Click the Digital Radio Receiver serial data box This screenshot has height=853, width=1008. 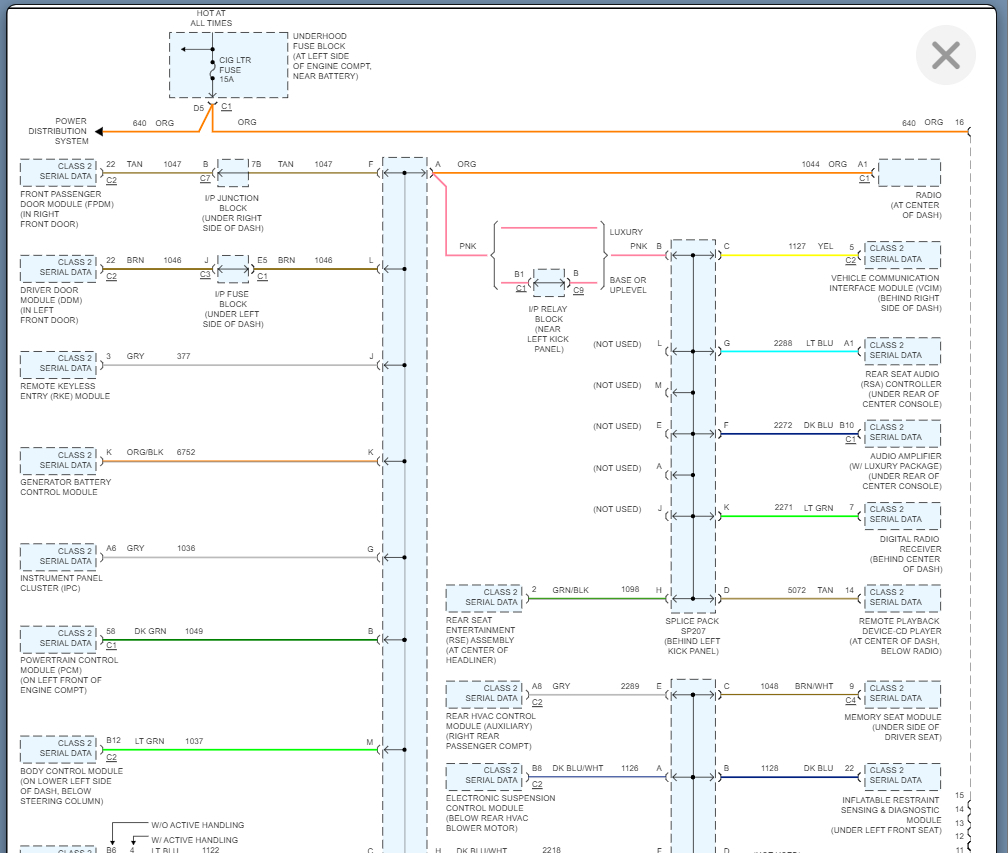[903, 515]
